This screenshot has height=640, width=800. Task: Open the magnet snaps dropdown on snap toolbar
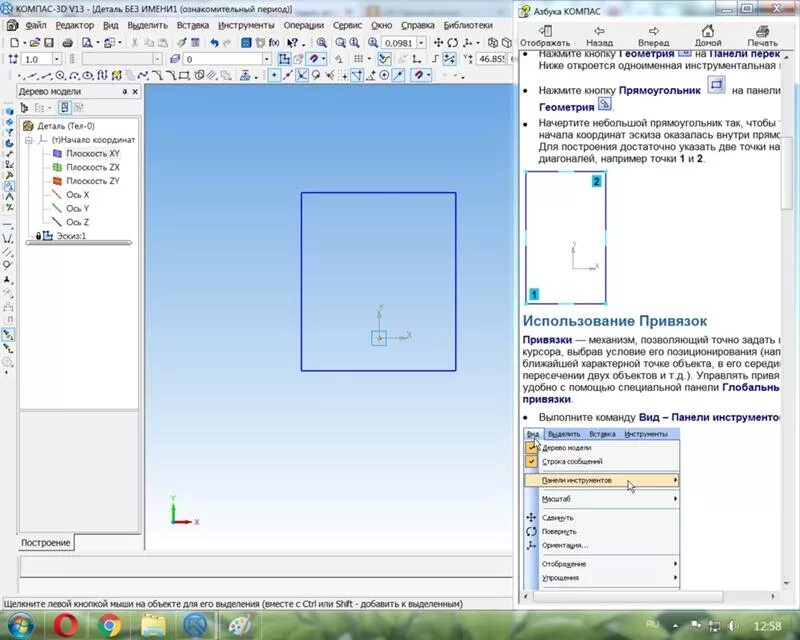pos(429,76)
